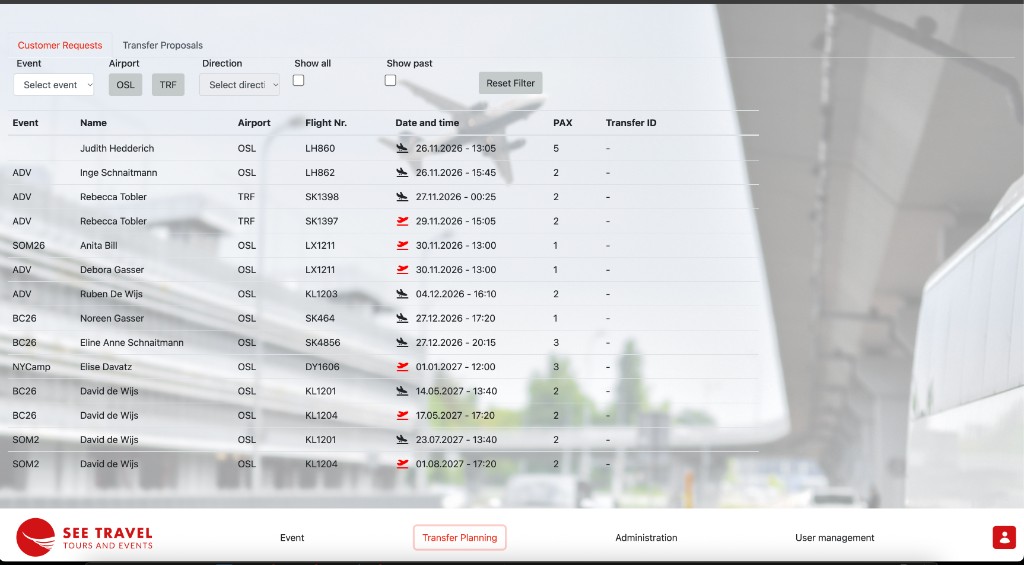Open the Transfer Planning navigation item

pyautogui.click(x=460, y=538)
